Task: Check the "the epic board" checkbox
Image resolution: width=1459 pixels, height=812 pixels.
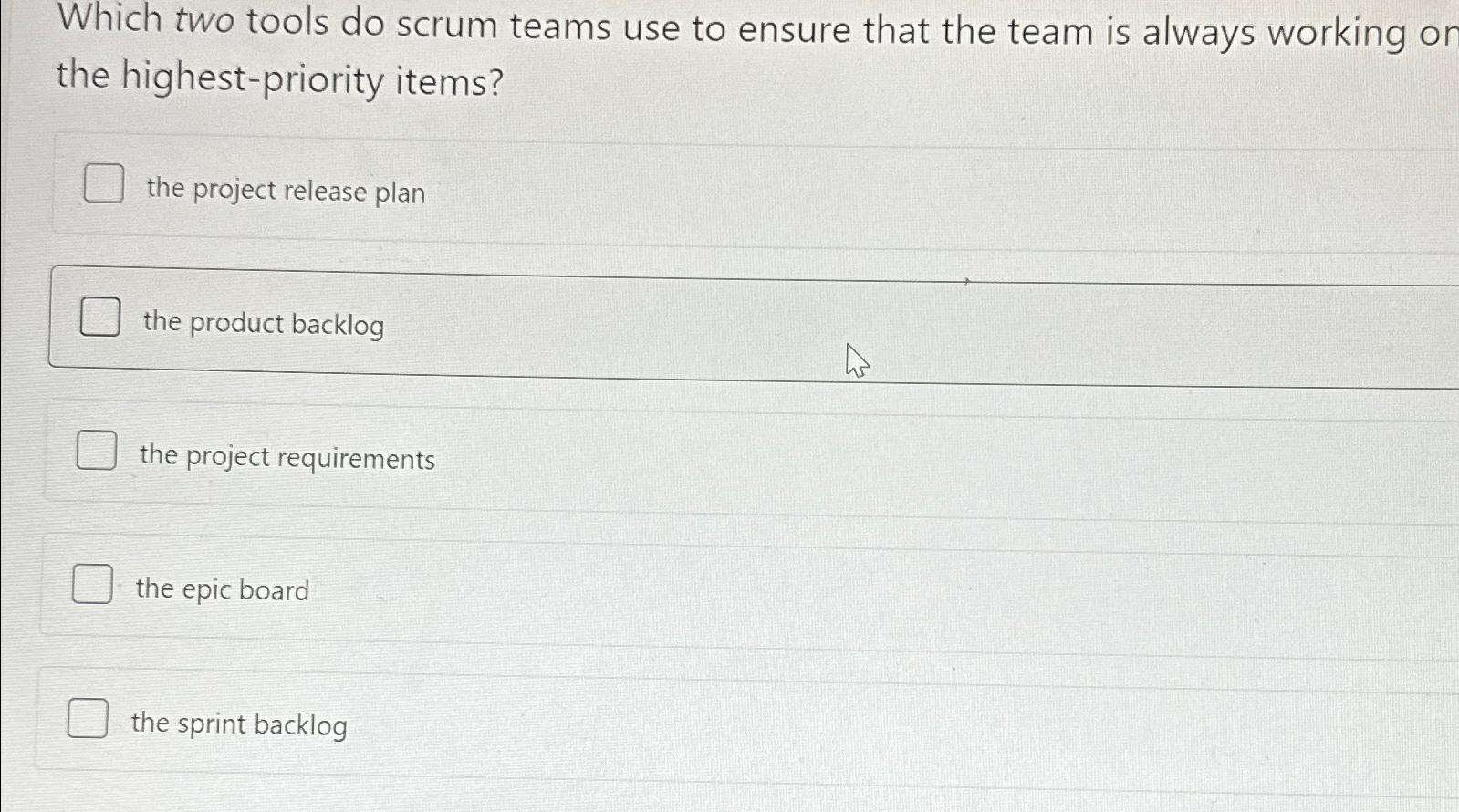Action: tap(90, 585)
